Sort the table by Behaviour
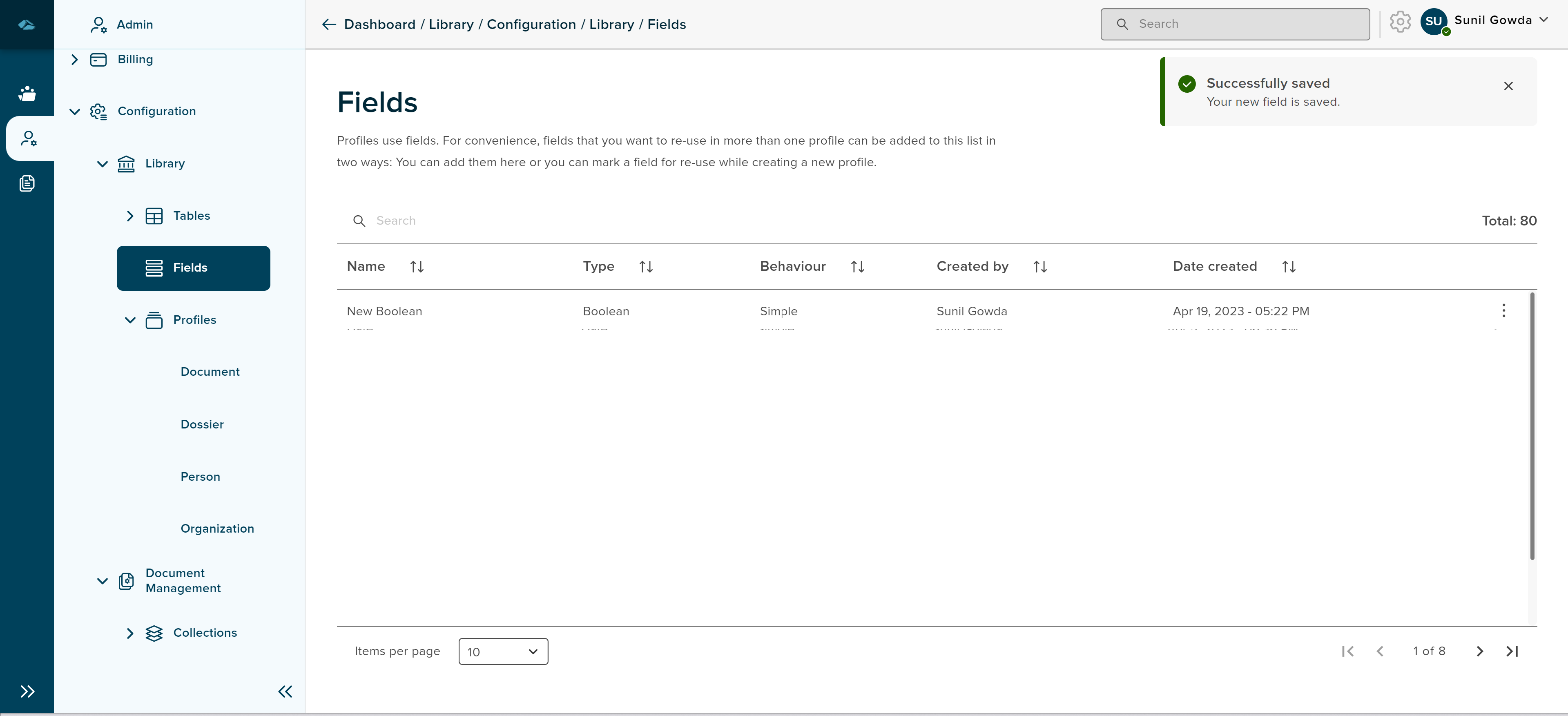 coord(857,267)
